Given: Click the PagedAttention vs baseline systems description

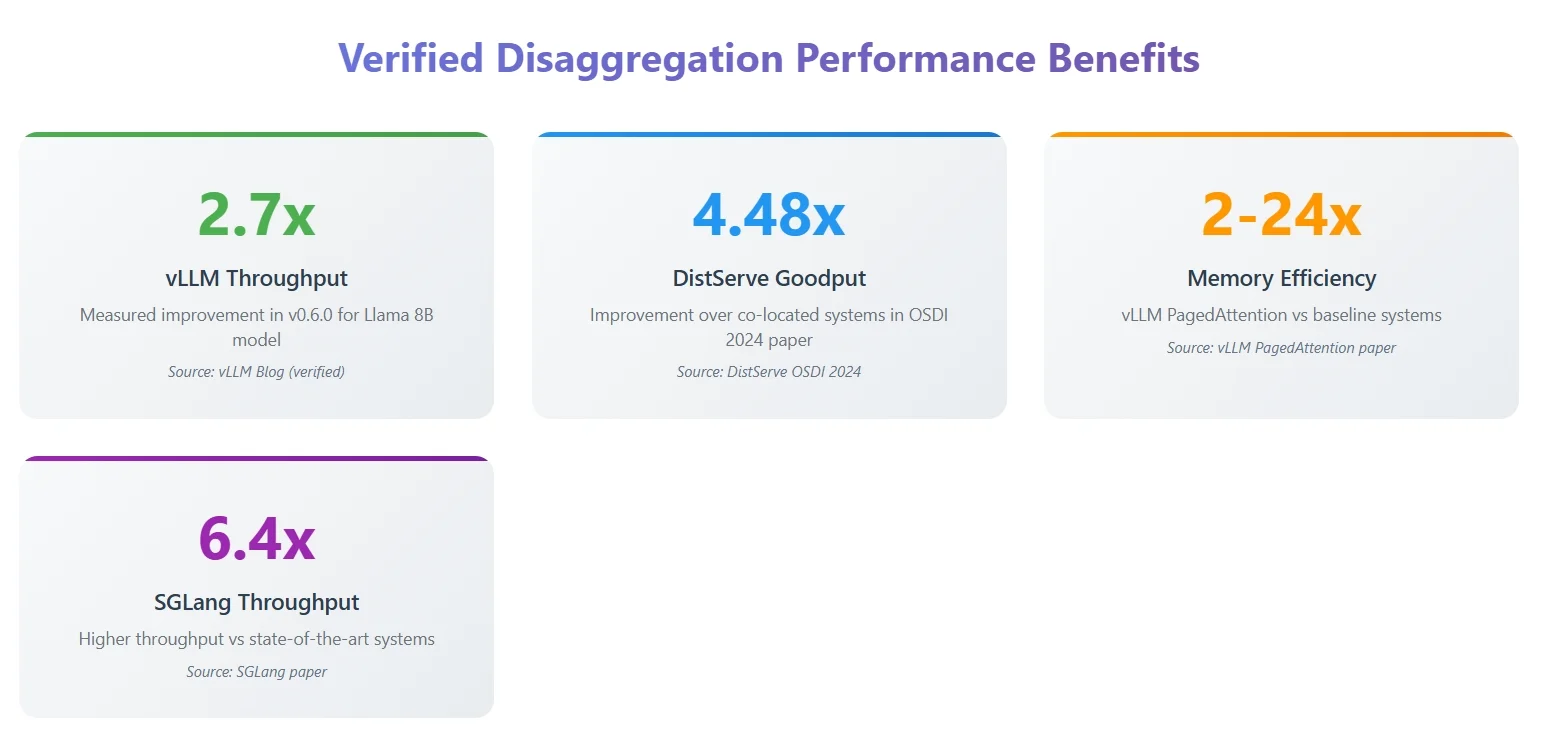Looking at the screenshot, I should pos(1281,315).
